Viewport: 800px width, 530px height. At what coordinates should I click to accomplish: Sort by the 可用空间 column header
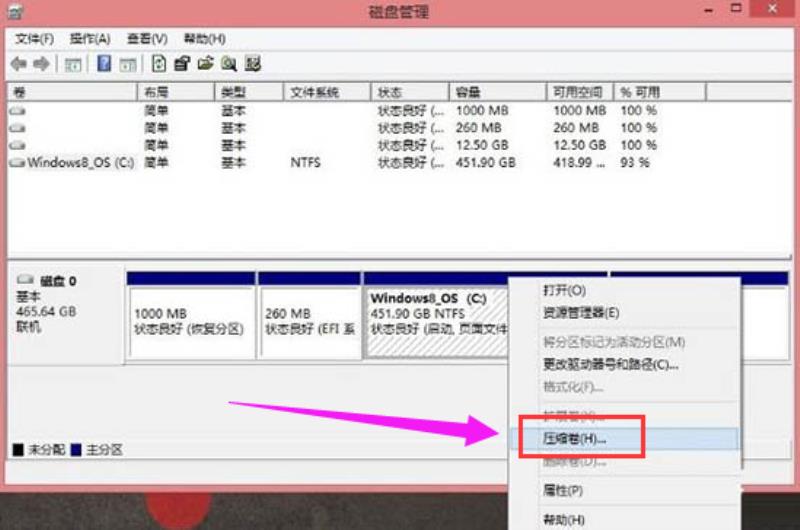580,92
